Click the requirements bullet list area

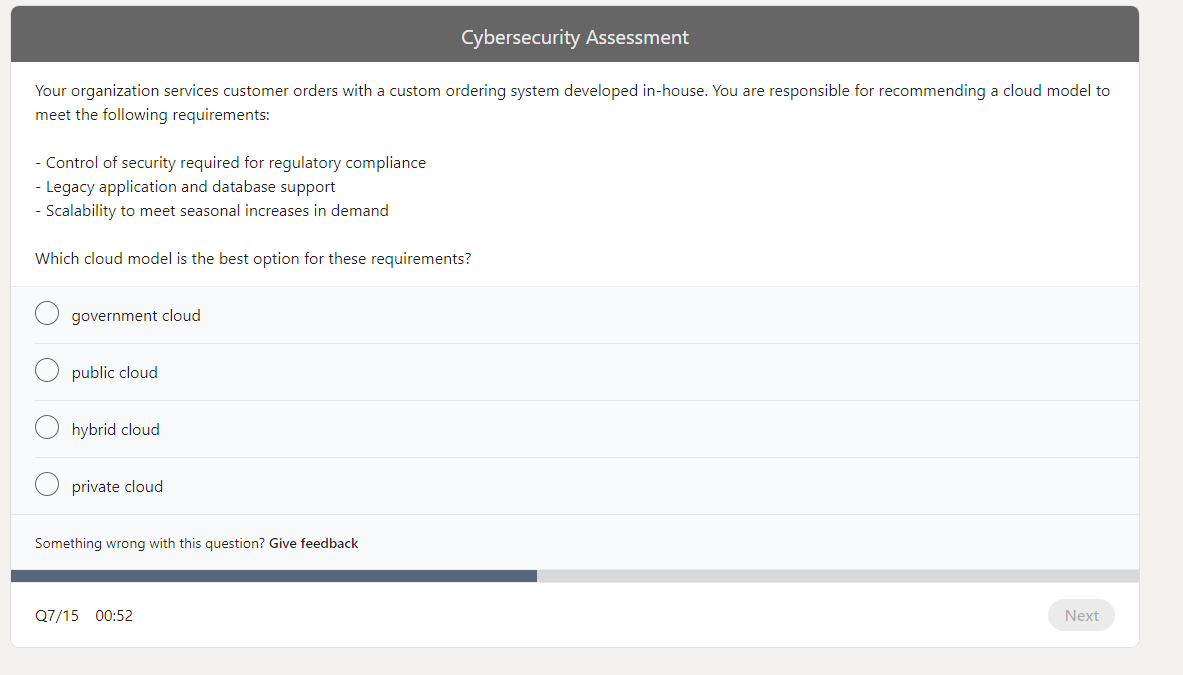click(x=210, y=186)
